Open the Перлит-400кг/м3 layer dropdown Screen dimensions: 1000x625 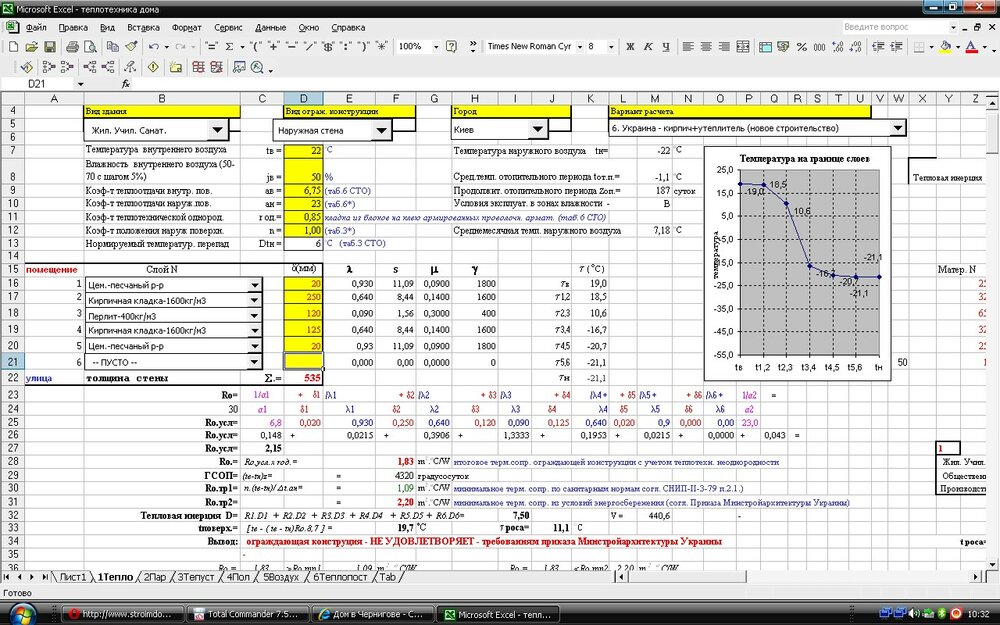point(255,314)
